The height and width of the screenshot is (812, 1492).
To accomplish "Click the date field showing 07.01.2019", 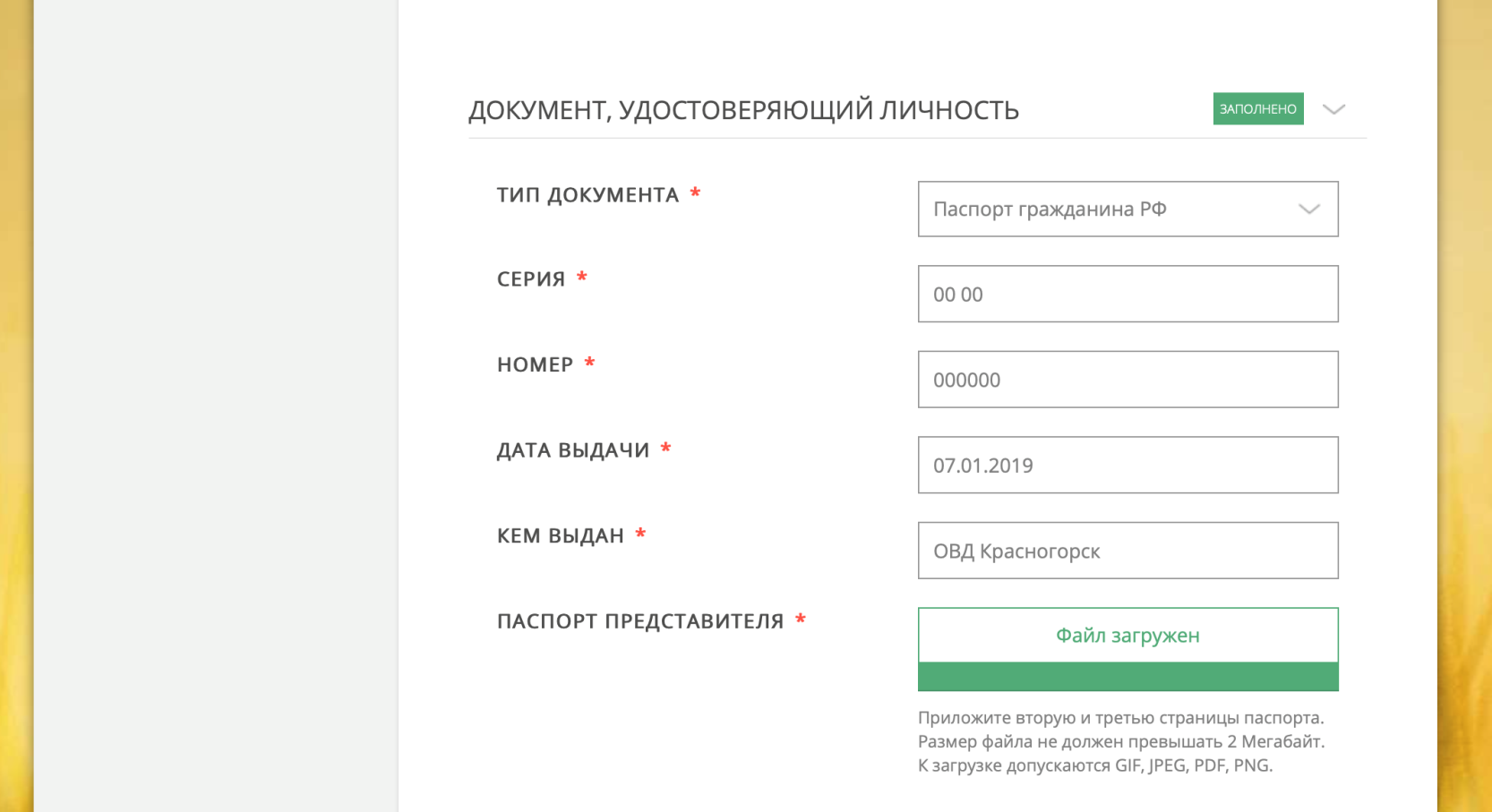I will click(x=1128, y=466).
